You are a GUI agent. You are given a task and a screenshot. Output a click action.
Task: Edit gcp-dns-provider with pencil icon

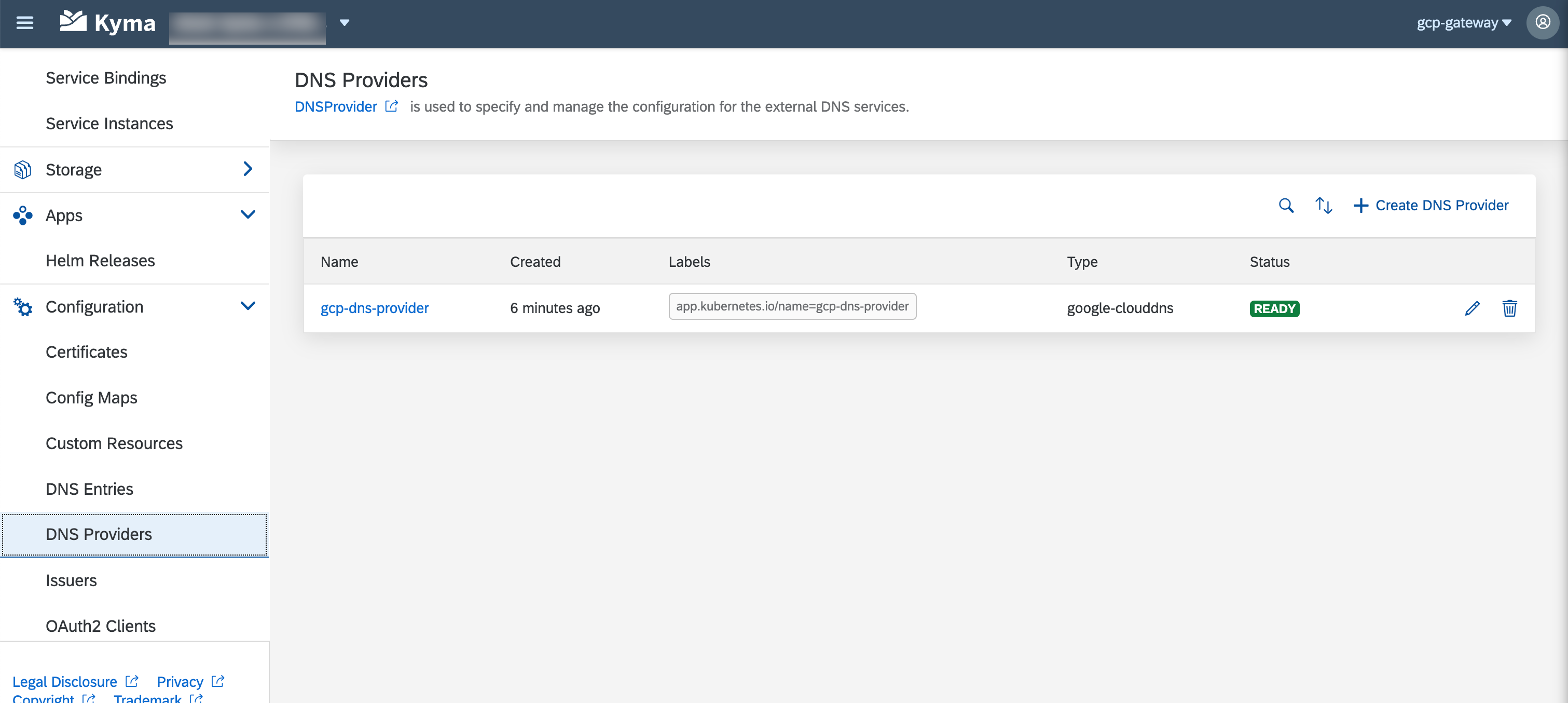click(1472, 308)
